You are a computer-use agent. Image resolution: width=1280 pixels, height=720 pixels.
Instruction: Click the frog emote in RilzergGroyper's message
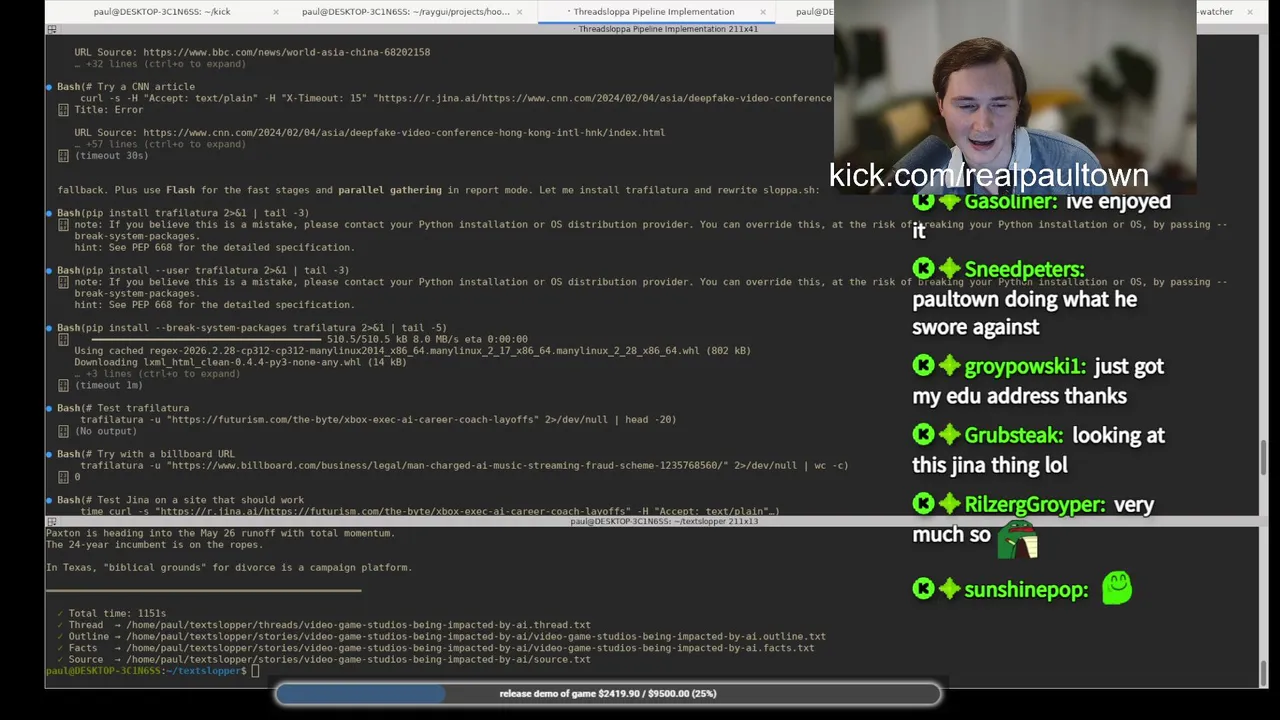click(1018, 538)
